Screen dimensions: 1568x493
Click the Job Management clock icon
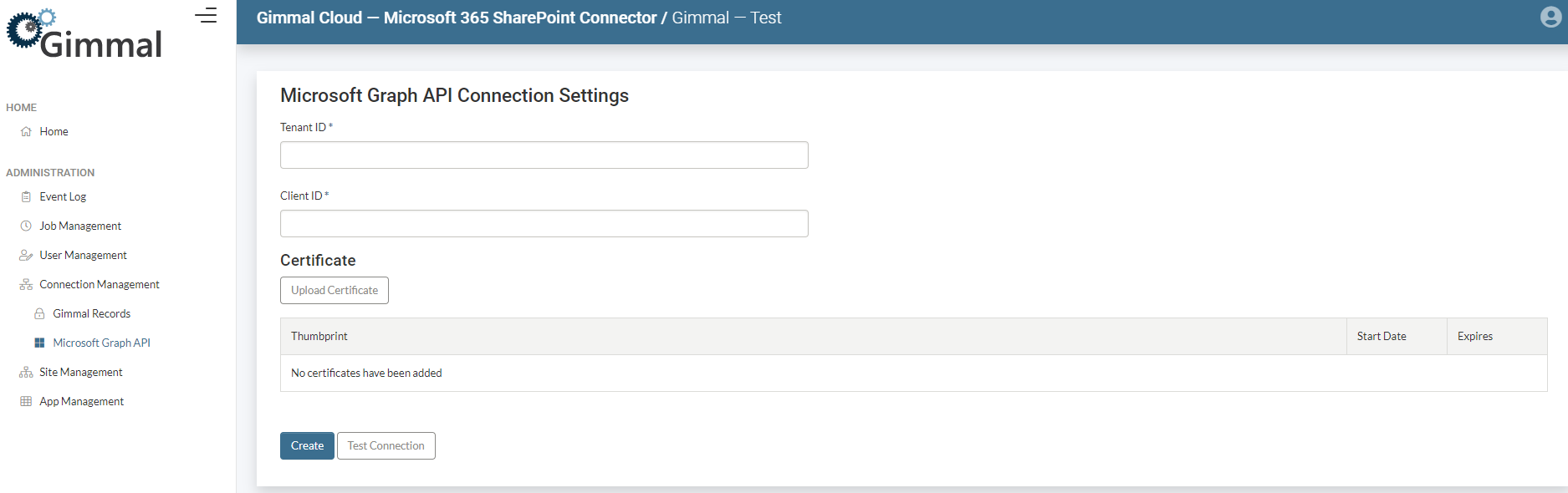[26, 226]
